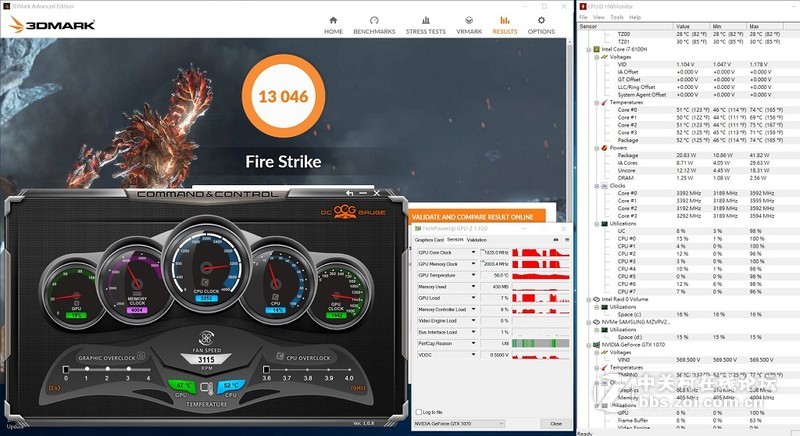The image size is (800, 436).
Task: Open the NVIDIA GeForce GTX 1070 device combo box
Action: [459, 424]
